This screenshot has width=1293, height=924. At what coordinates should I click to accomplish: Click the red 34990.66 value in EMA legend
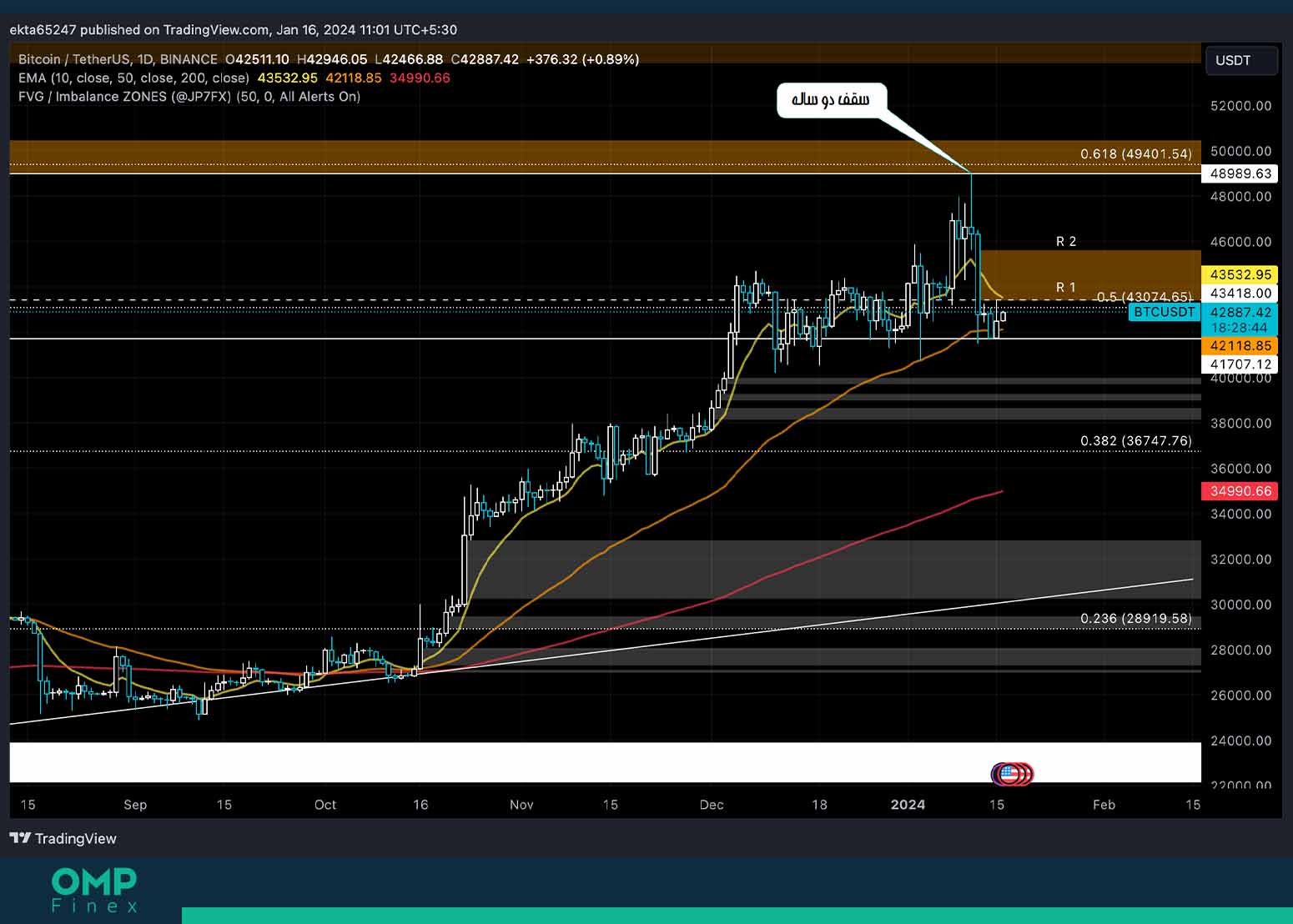420,78
